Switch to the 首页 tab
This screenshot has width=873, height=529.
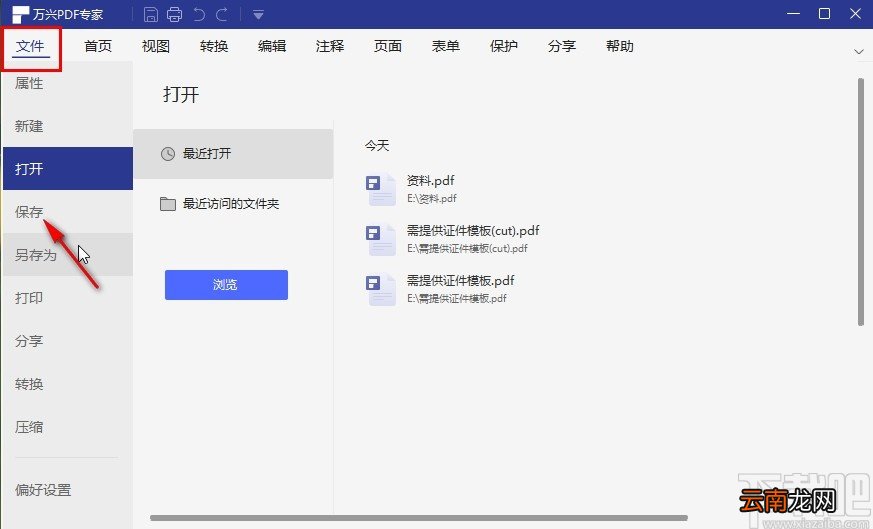pyautogui.click(x=98, y=46)
